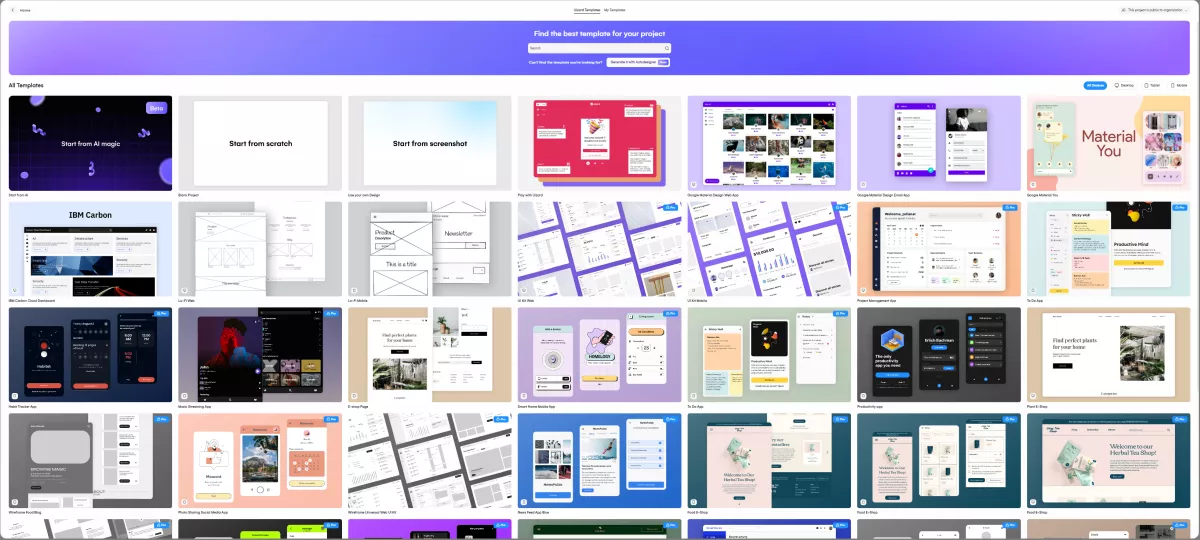Image resolution: width=1200 pixels, height=540 pixels.
Task: Click the magnifier icon in search field
Action: (x=667, y=47)
